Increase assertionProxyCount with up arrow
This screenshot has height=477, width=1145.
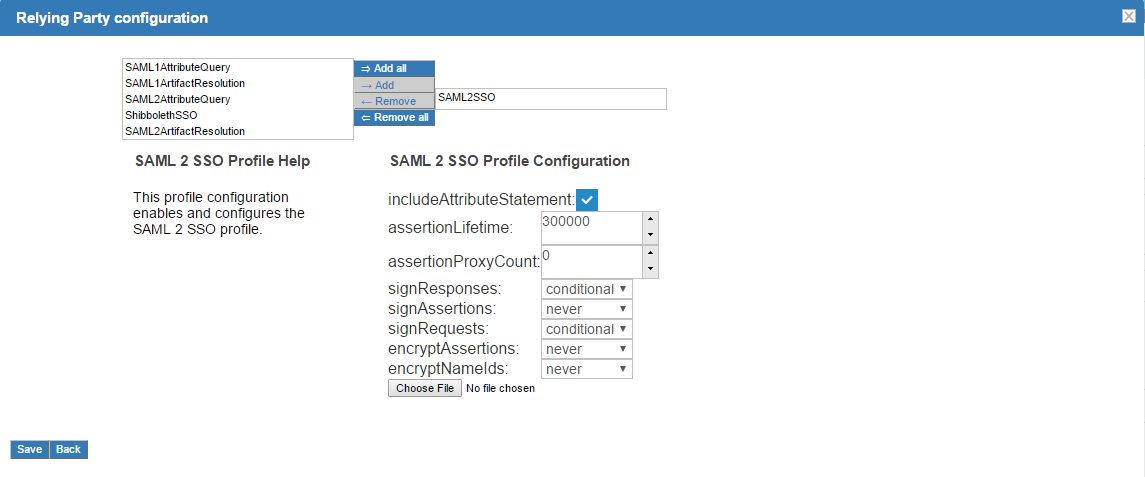651,253
